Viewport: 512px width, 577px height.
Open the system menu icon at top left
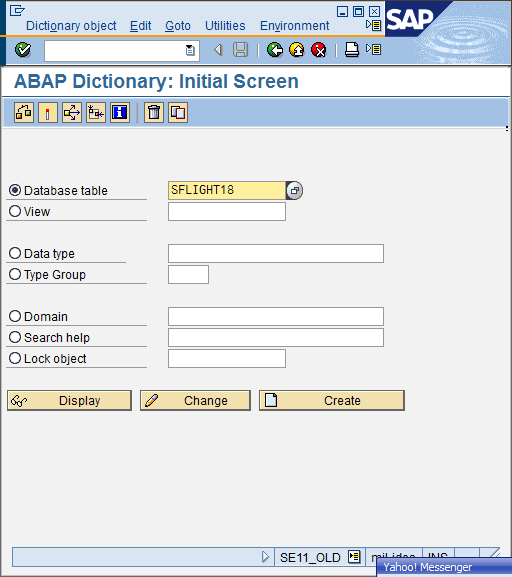(17, 10)
